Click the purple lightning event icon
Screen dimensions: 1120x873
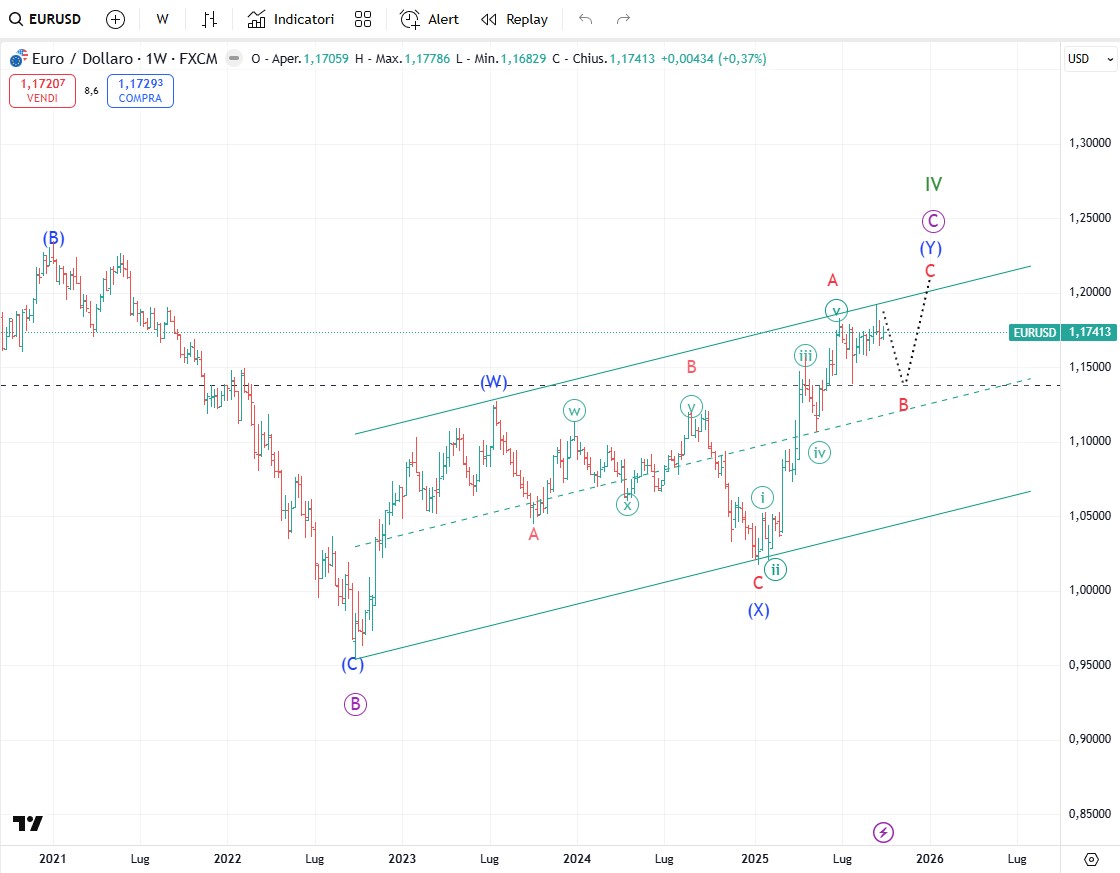(884, 832)
